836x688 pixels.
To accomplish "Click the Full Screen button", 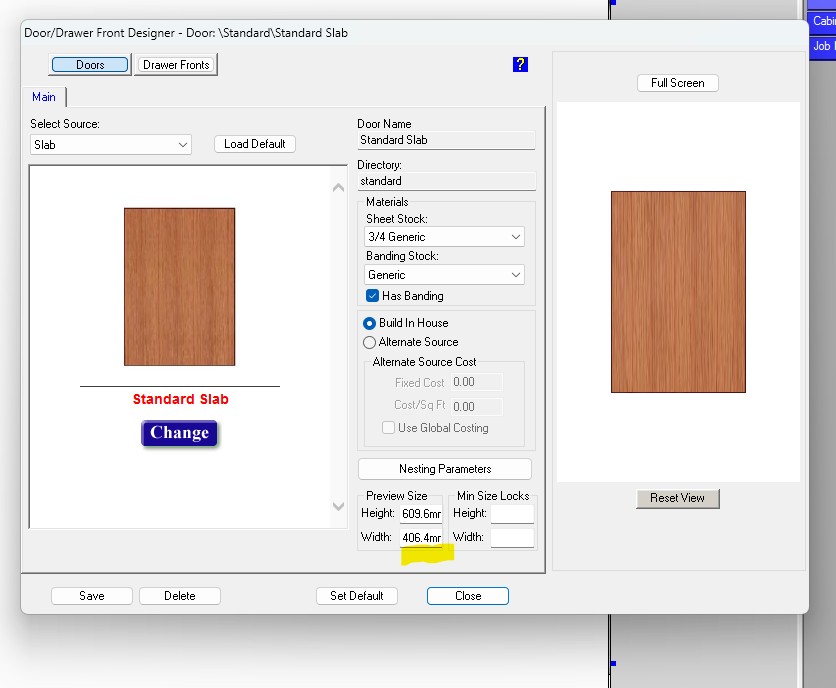I will (x=677, y=83).
